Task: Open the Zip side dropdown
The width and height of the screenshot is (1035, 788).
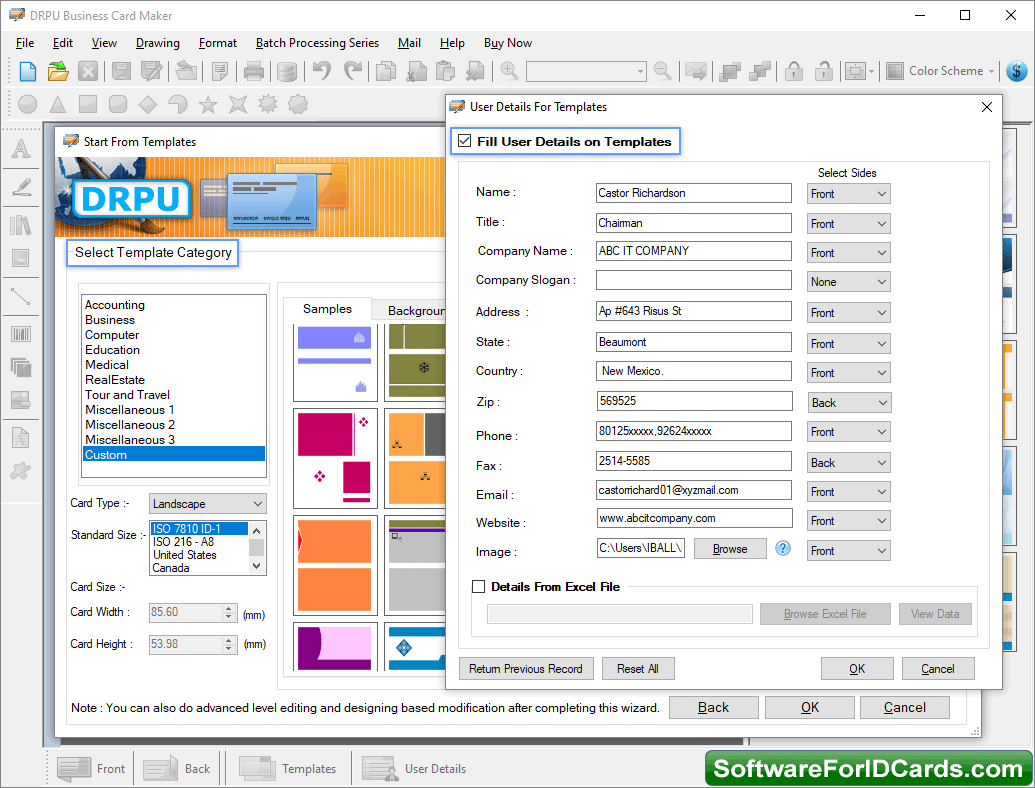Action: pos(848,403)
